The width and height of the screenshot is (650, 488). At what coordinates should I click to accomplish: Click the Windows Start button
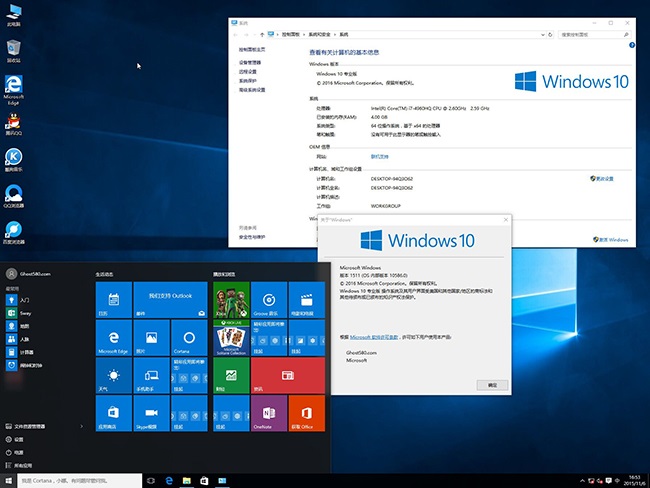[8, 481]
